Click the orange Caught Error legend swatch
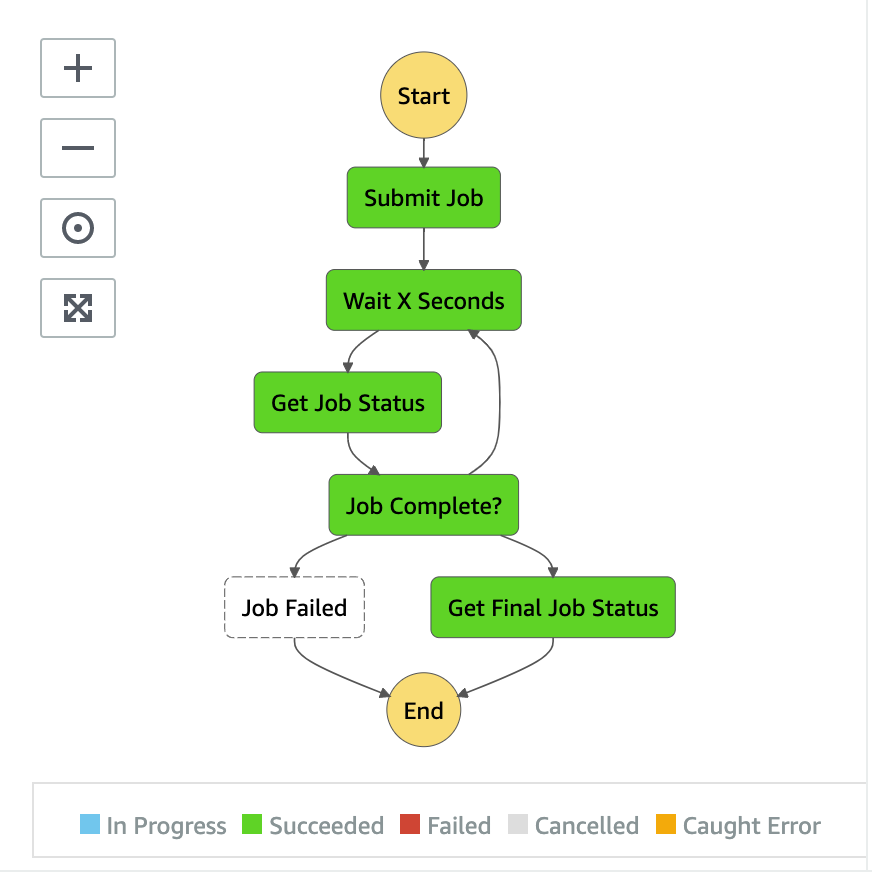Screen dimensions: 872x878 point(666,824)
